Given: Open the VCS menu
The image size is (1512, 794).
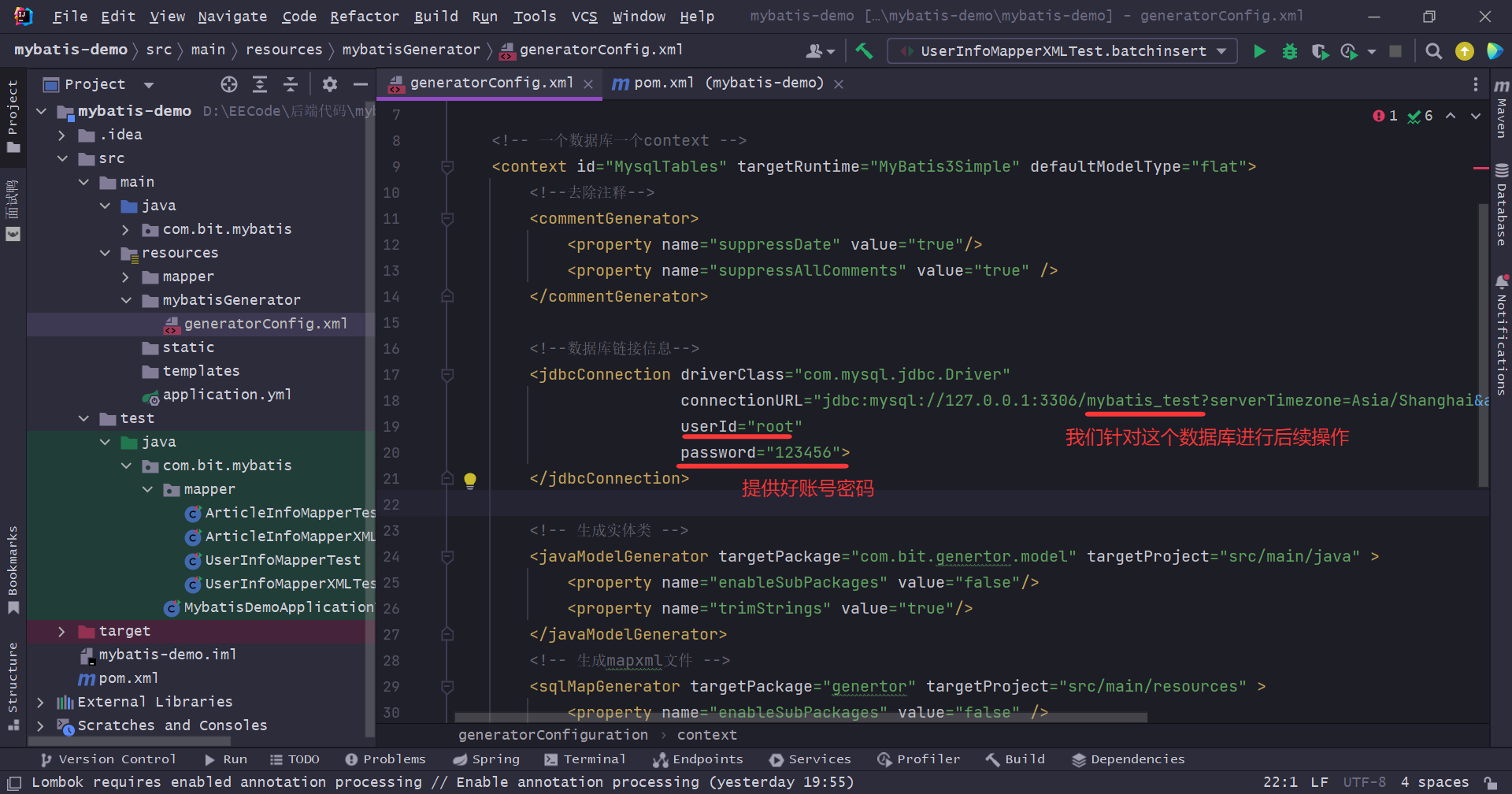Looking at the screenshot, I should pyautogui.click(x=584, y=17).
